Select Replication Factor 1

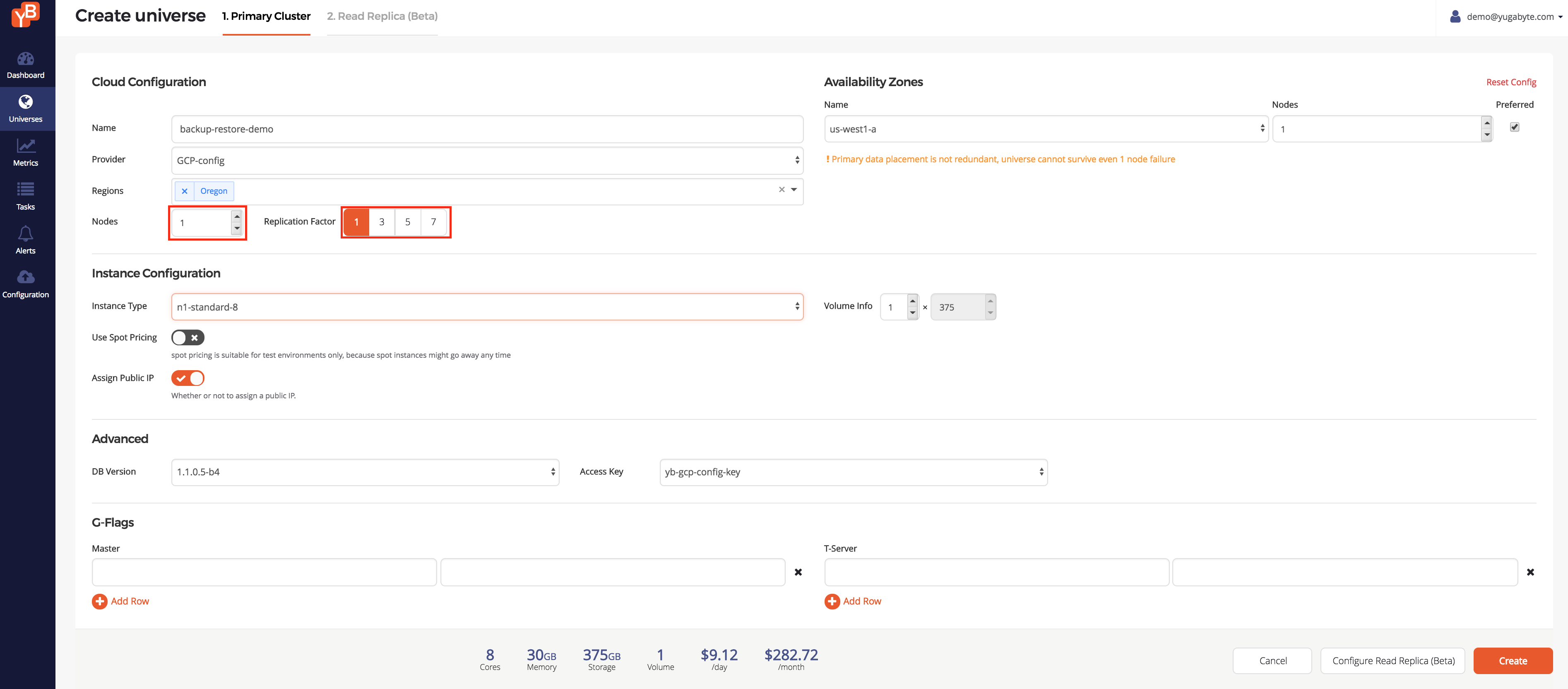coord(356,222)
